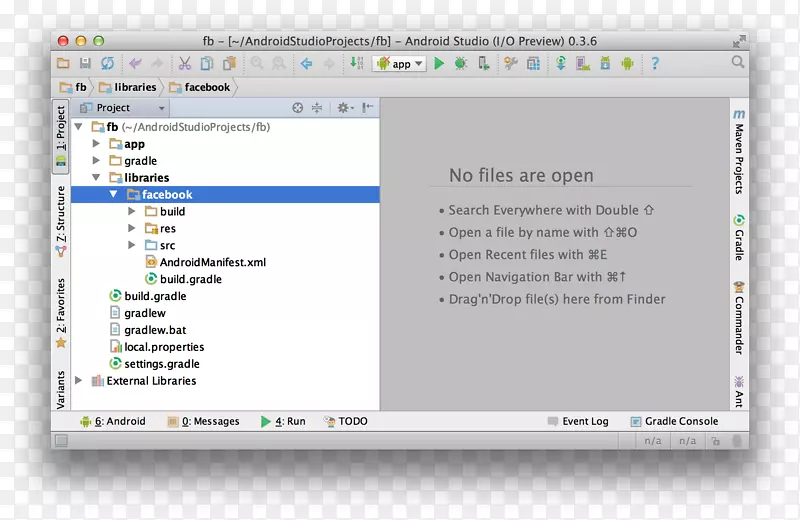
Task: Click the Open folder toolbar icon
Action: [63, 63]
